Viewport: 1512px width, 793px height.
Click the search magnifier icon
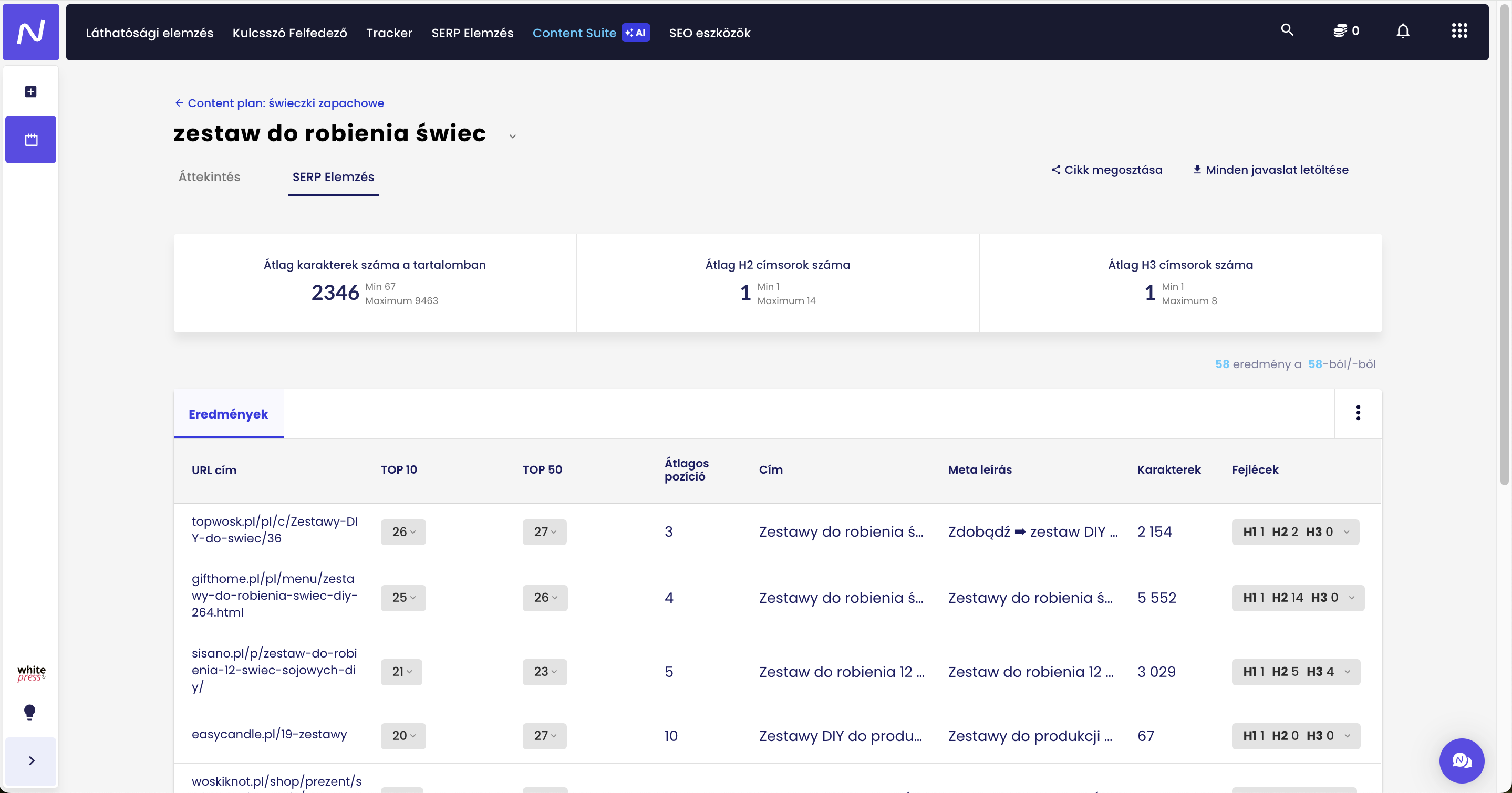coord(1287,30)
